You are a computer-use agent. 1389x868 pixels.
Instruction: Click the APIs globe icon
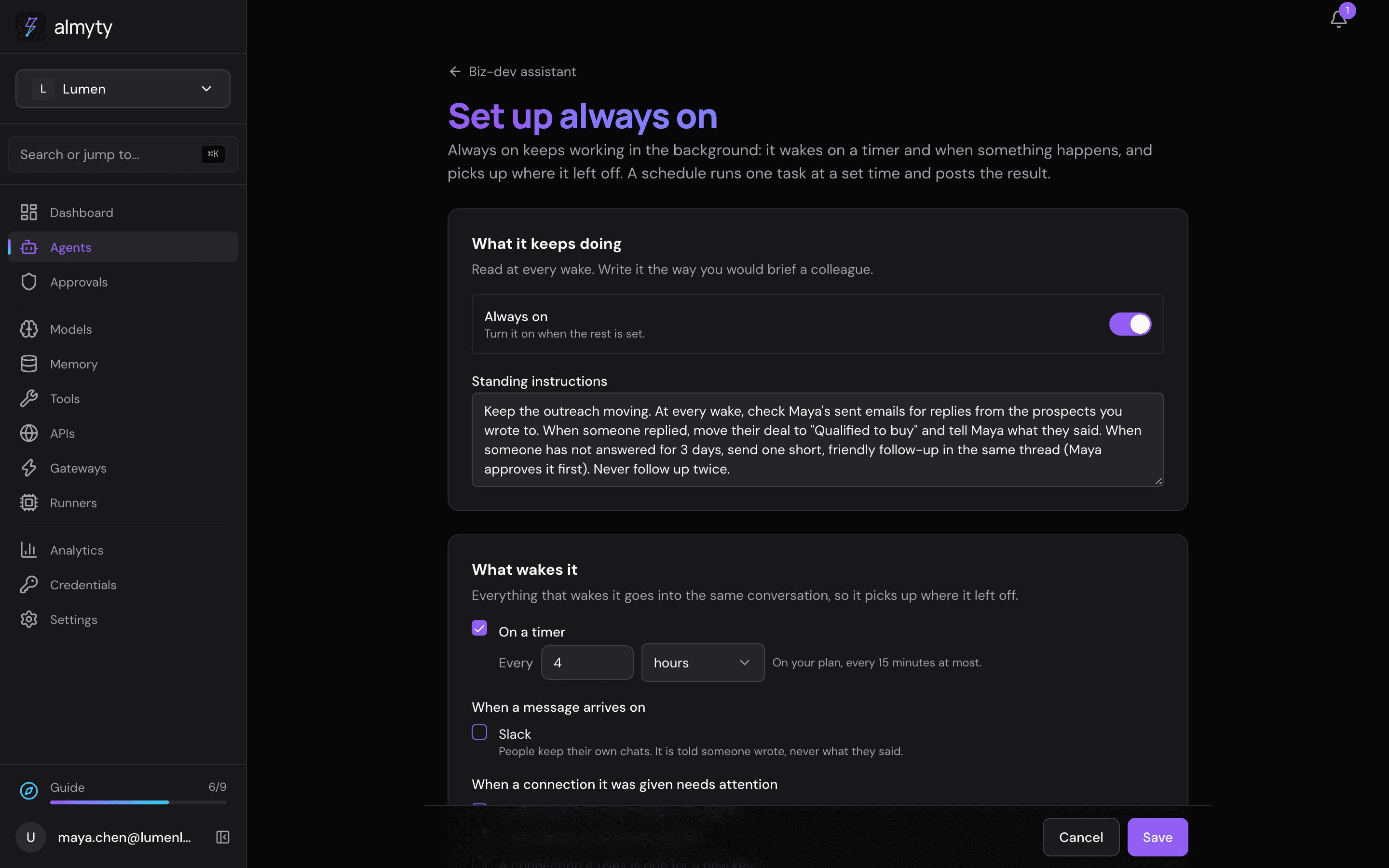click(x=29, y=434)
